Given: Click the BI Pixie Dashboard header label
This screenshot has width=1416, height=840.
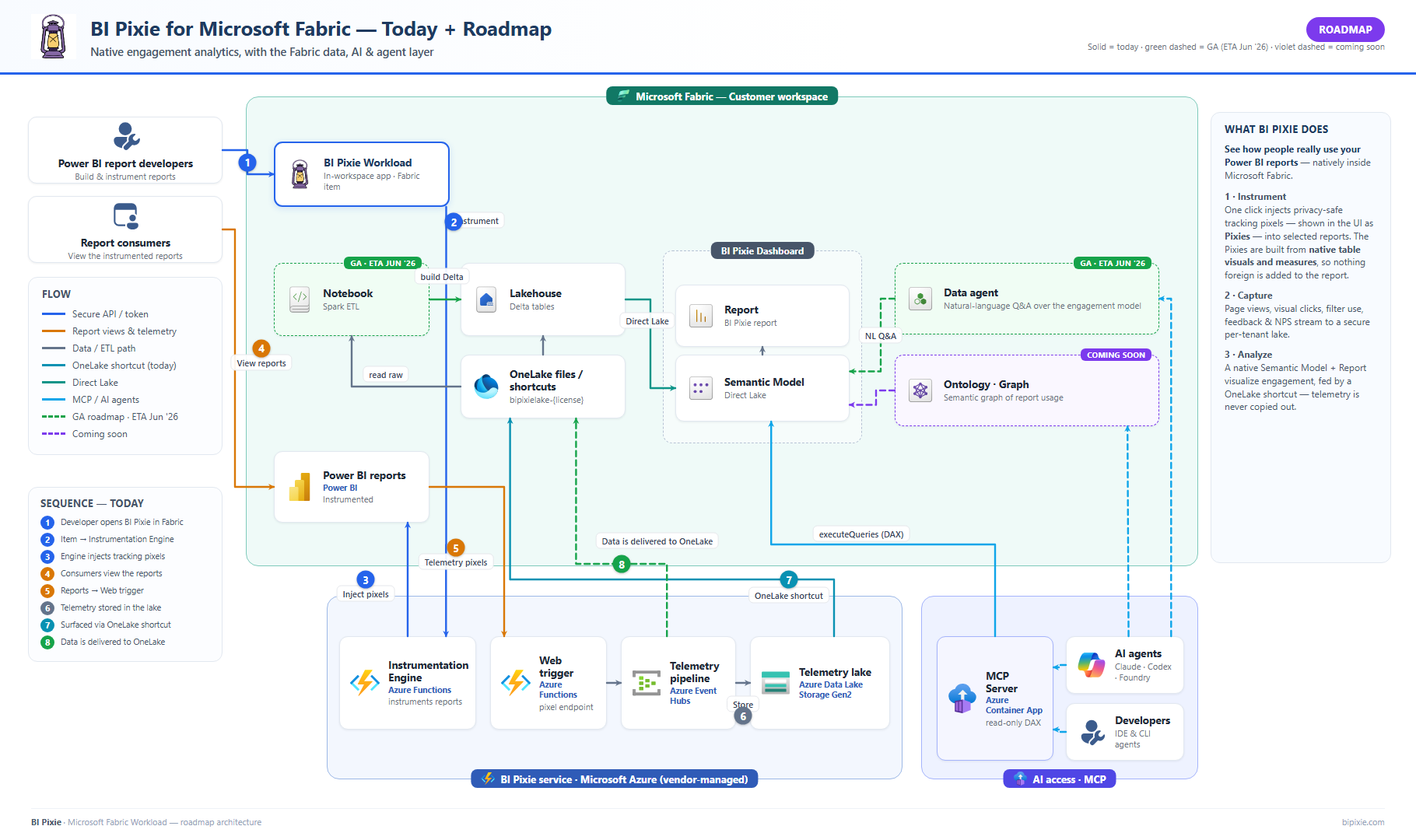Looking at the screenshot, I should coord(762,250).
